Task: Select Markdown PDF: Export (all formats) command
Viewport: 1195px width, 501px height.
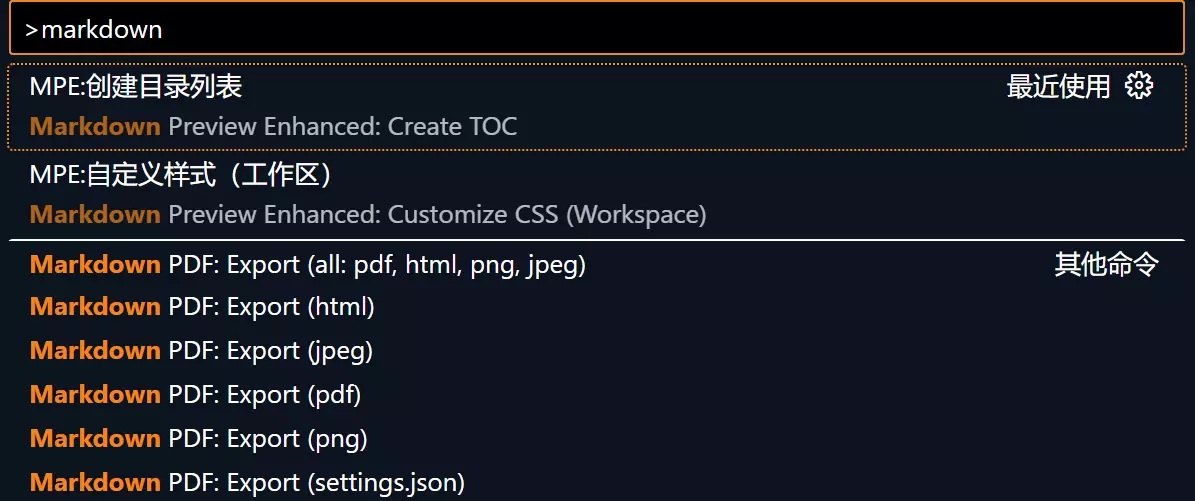Action: pos(308,265)
